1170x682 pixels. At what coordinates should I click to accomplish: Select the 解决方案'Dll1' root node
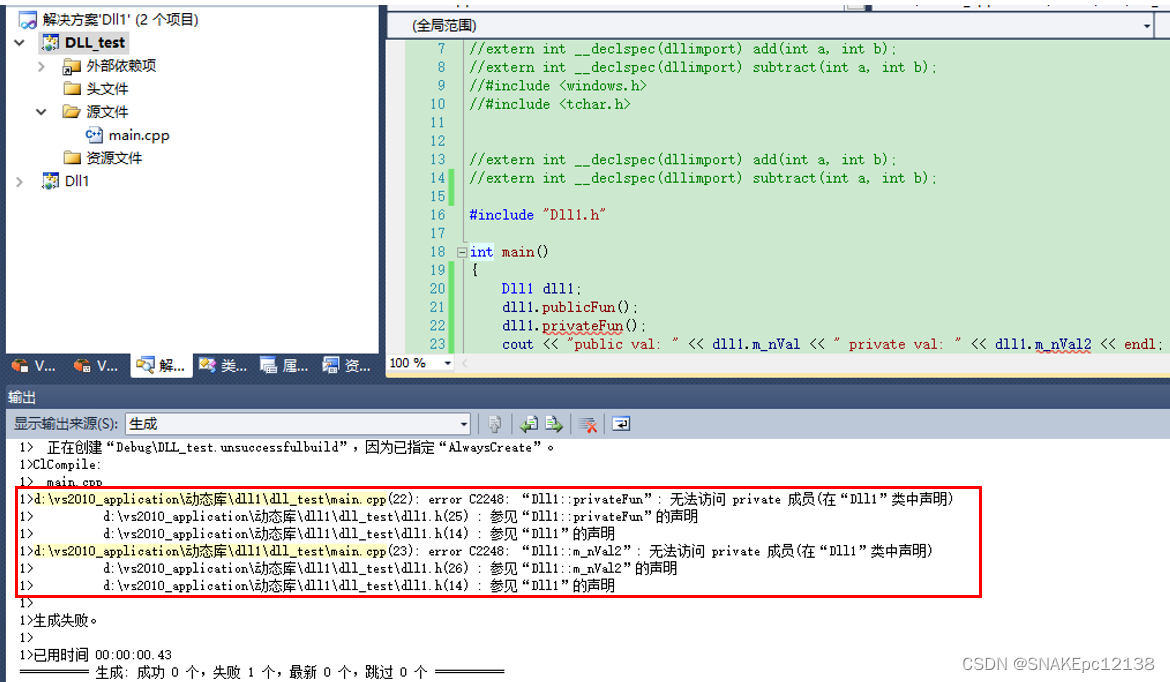pyautogui.click(x=120, y=19)
